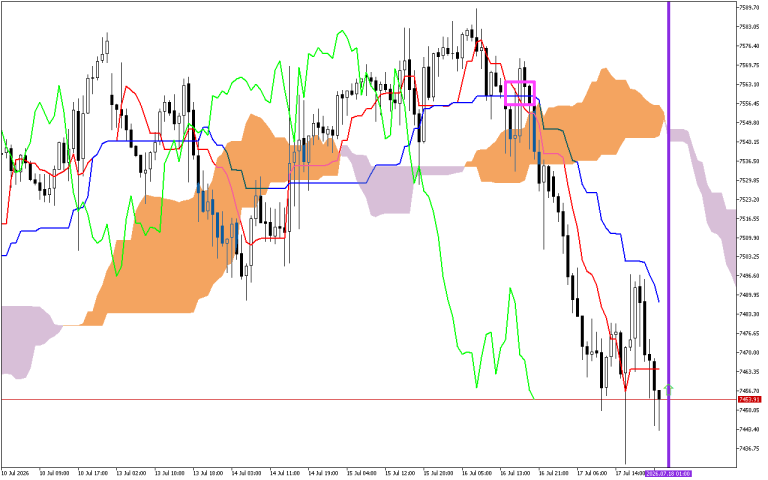Screen dimensions: 768x480
Task: Click the red horizontal bid price line
Action: tap(368, 400)
